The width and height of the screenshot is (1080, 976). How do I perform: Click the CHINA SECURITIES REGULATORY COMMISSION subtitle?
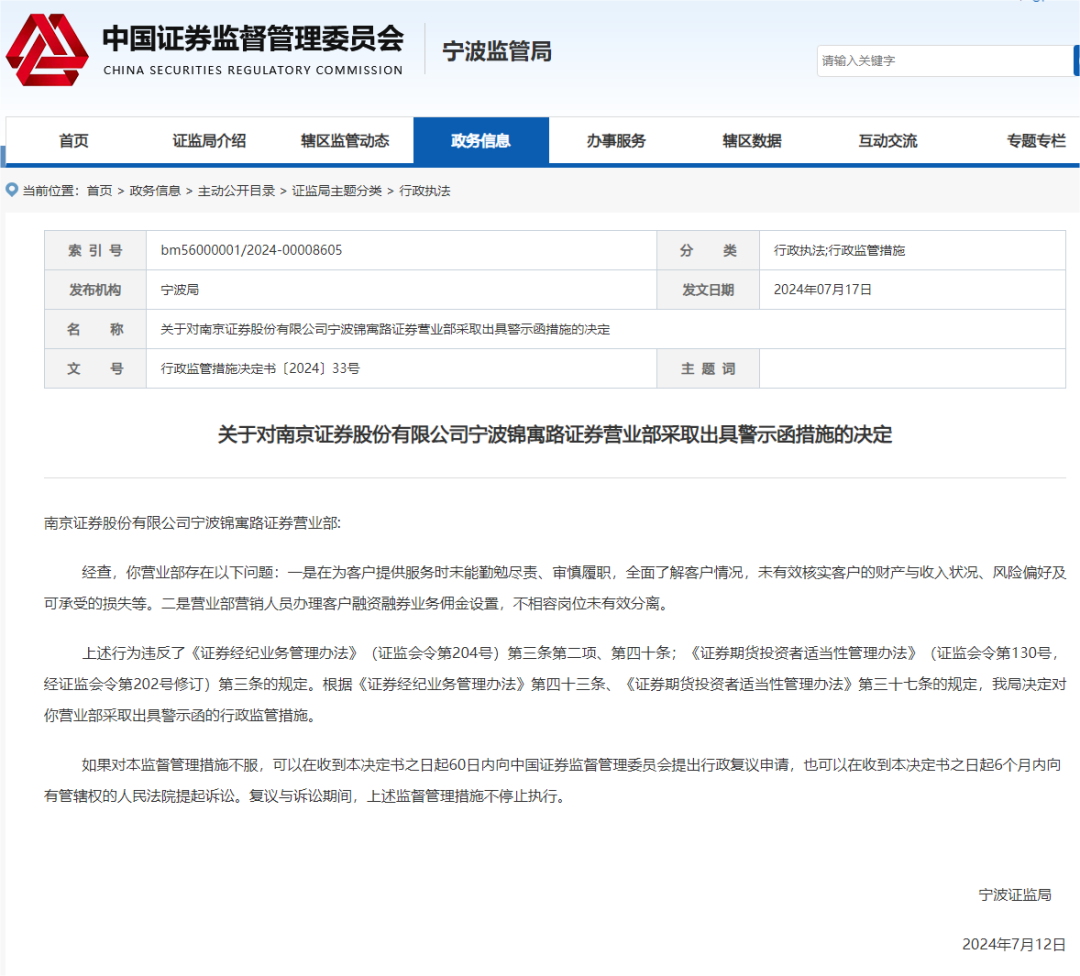tap(253, 70)
